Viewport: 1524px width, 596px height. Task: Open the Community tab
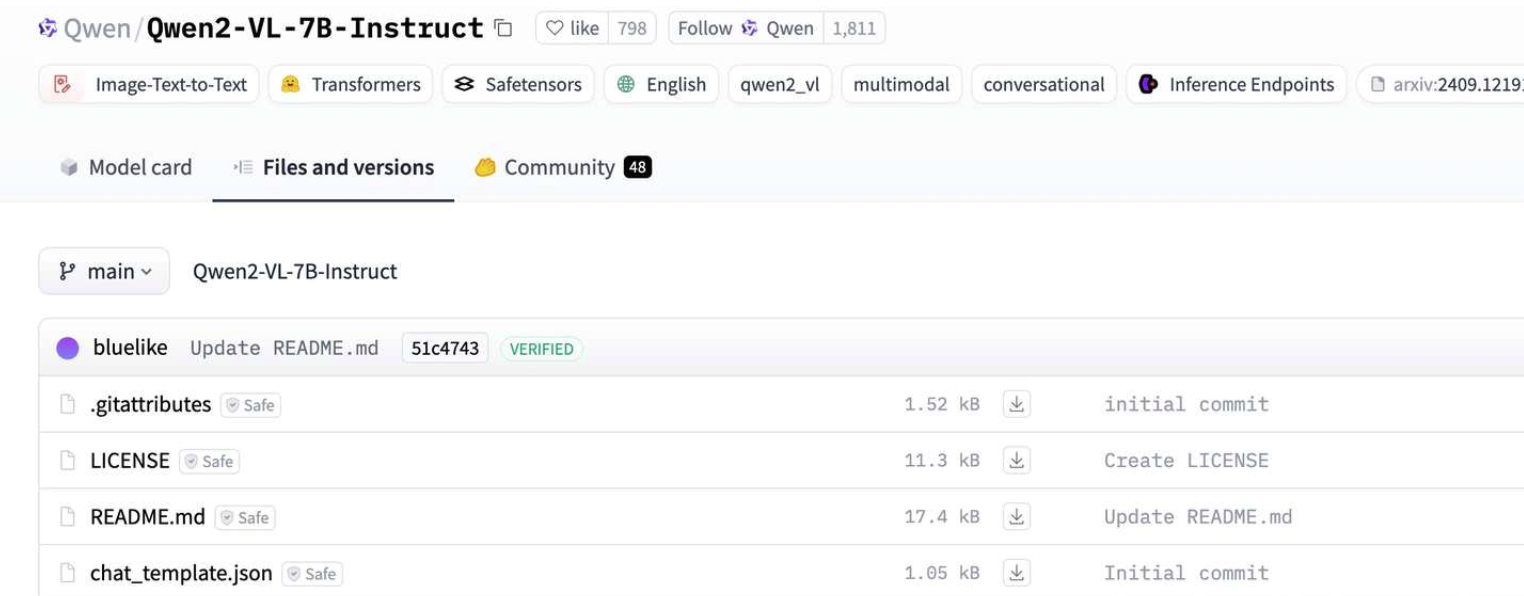[x=563, y=167]
